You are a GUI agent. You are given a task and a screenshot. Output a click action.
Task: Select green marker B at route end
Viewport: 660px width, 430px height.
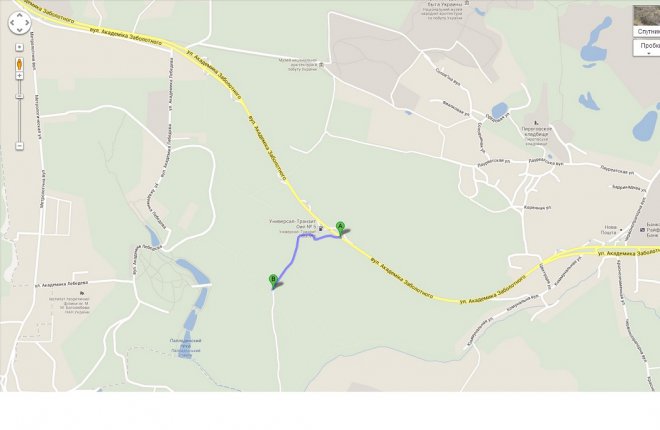coord(273,281)
